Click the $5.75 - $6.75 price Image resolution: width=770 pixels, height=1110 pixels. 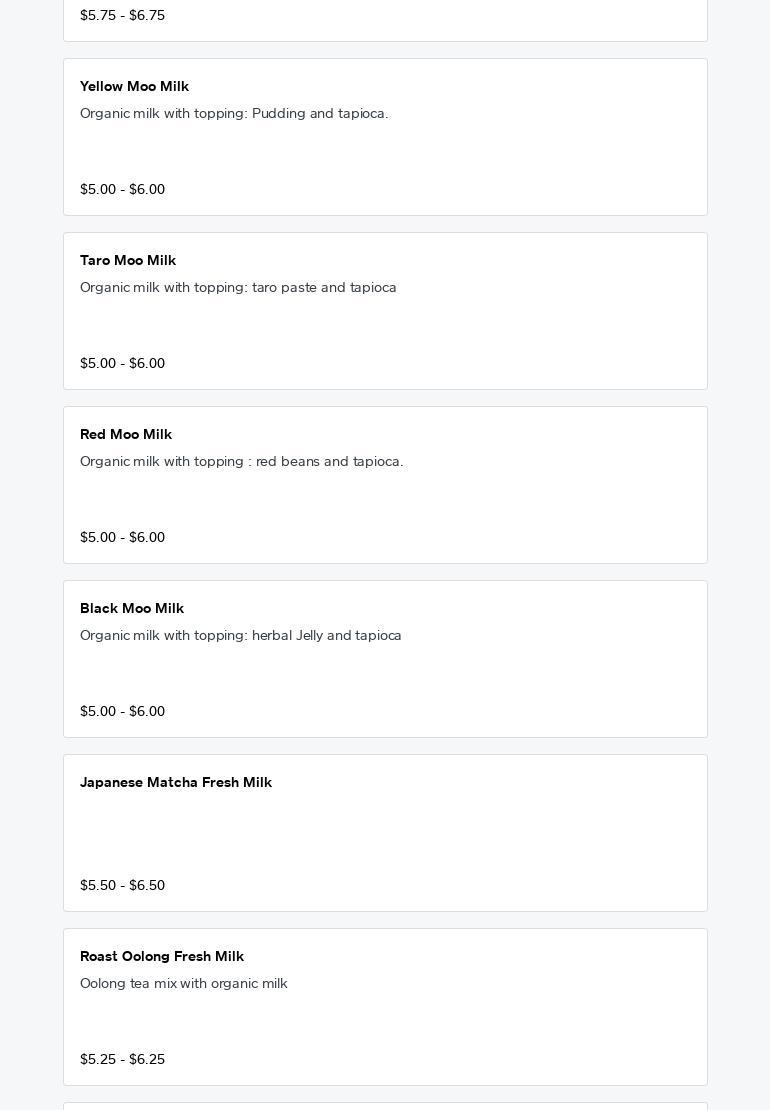[122, 16]
